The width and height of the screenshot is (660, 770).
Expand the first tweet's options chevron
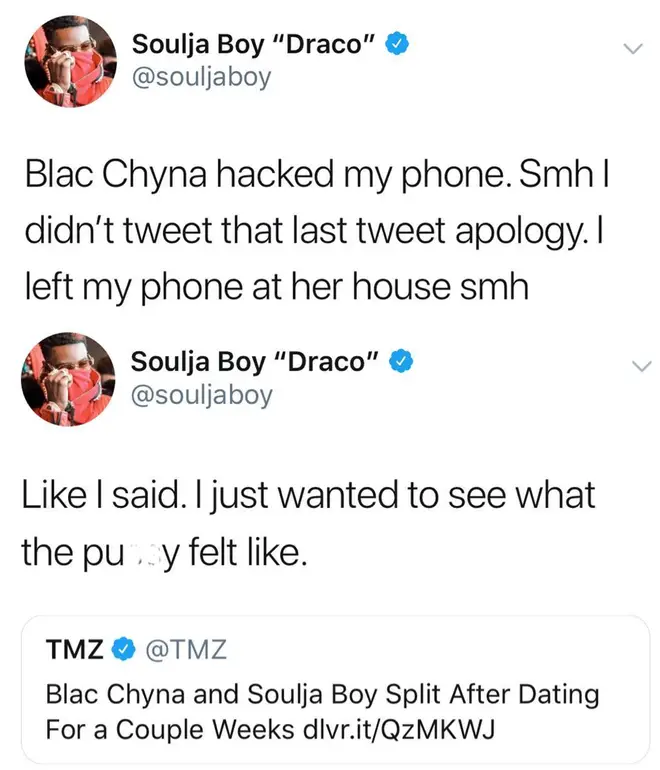(x=632, y=48)
